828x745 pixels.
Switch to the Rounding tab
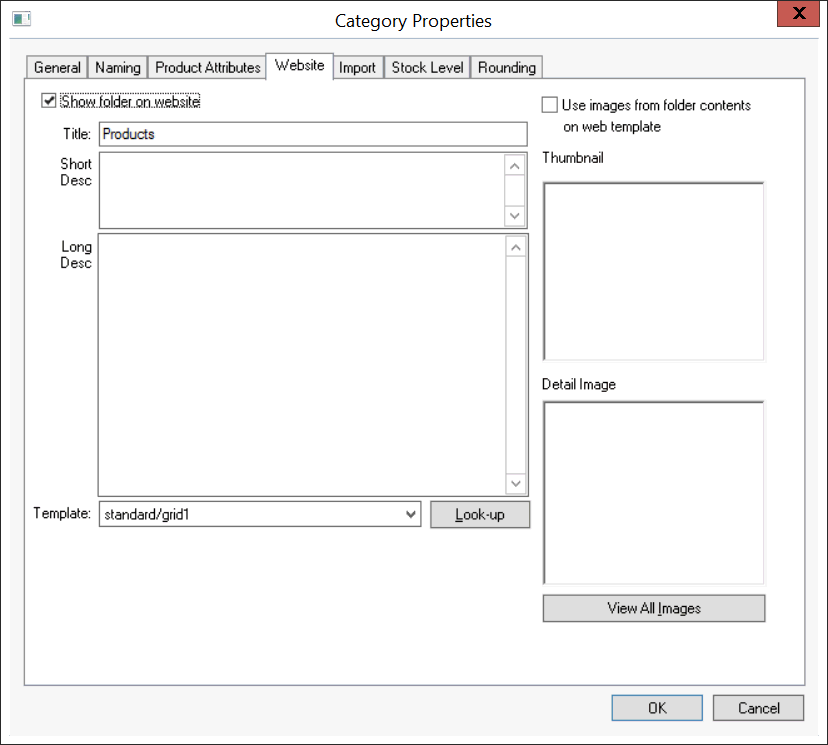pyautogui.click(x=506, y=68)
